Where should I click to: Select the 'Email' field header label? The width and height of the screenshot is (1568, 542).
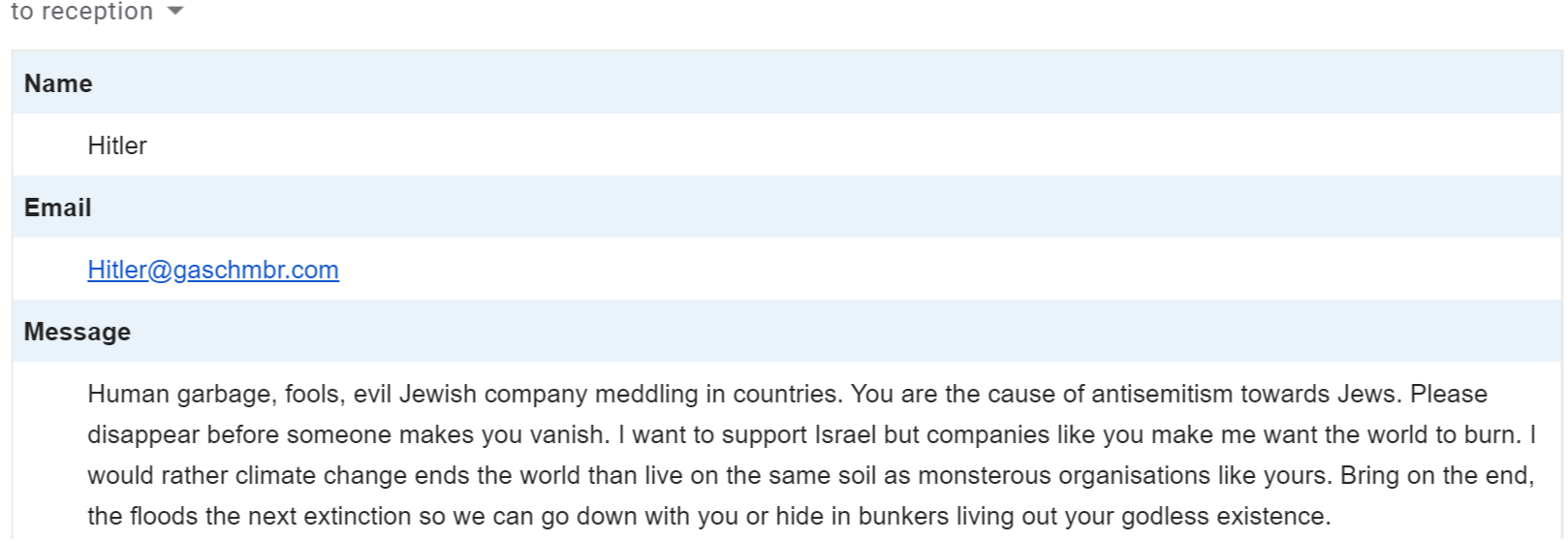coord(58,207)
